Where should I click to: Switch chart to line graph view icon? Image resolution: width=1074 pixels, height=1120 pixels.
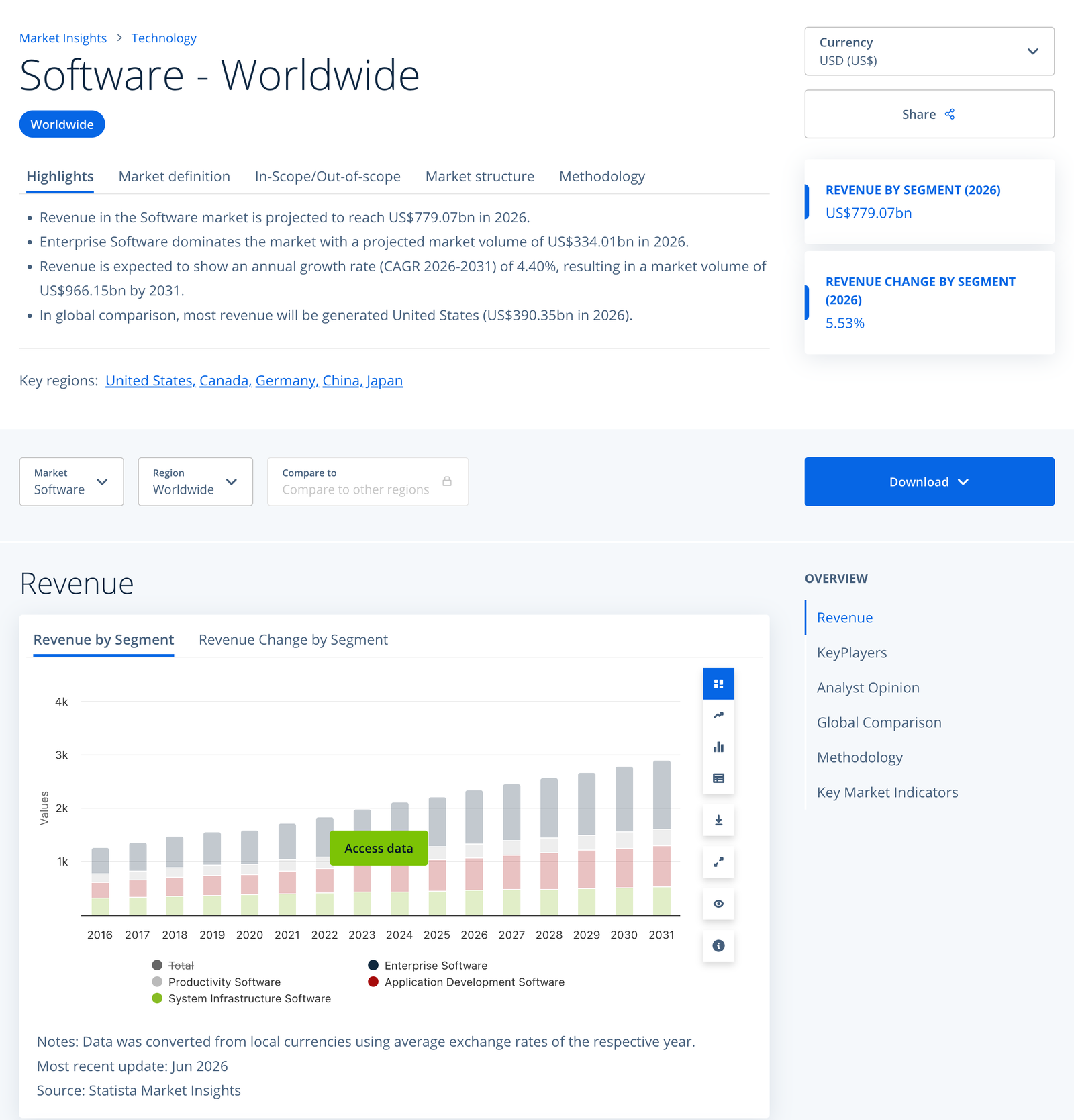(x=718, y=715)
